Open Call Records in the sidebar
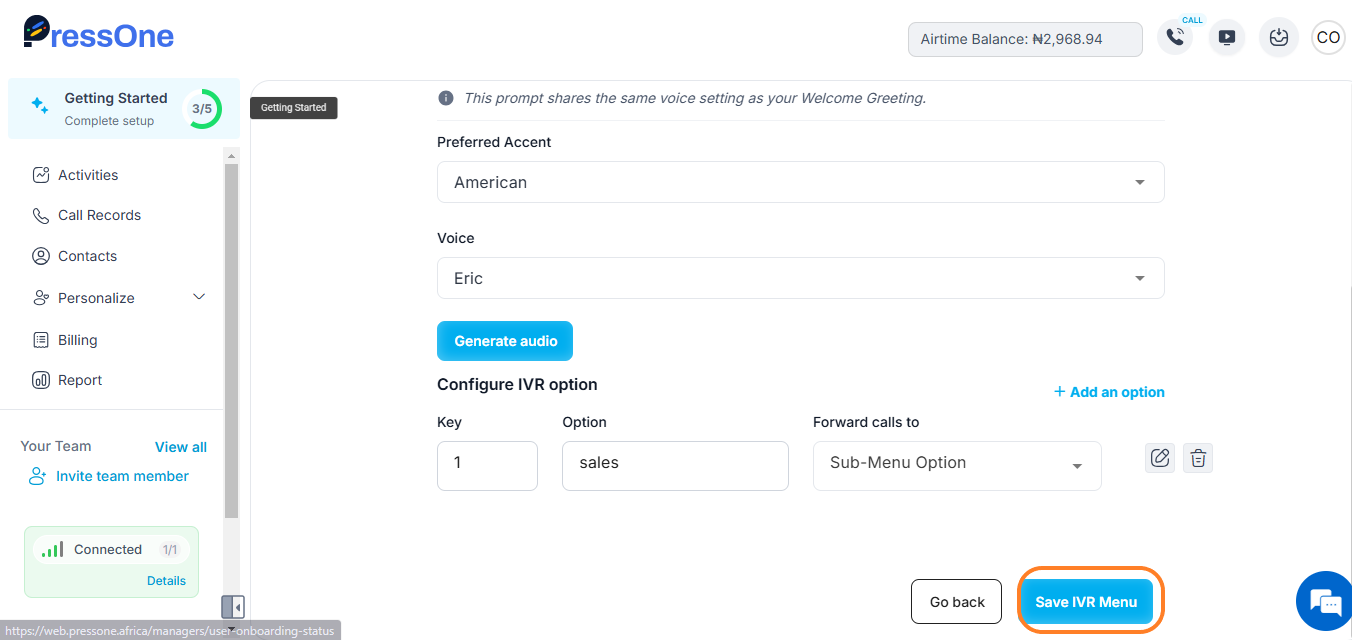Screen dimensions: 1352x640 [99, 215]
